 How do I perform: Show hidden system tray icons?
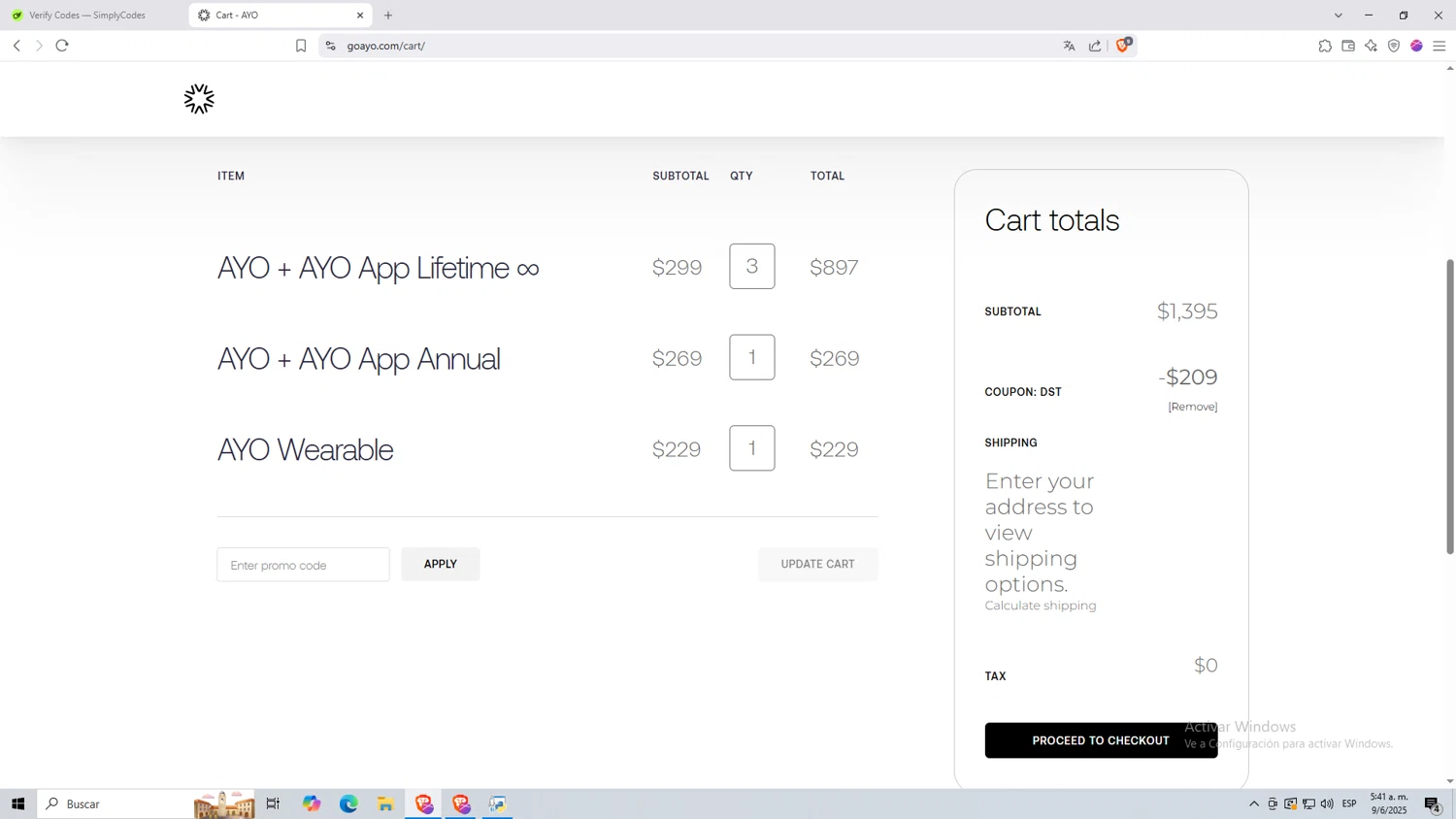(x=1254, y=803)
